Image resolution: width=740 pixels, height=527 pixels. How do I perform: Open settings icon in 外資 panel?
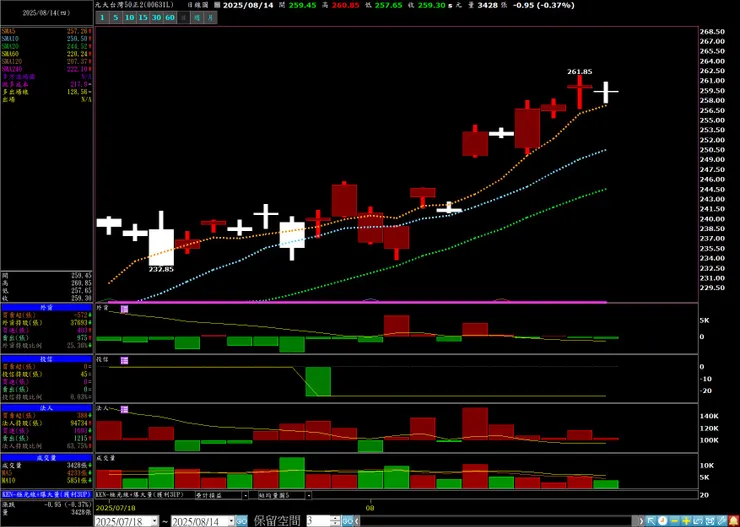[x=124, y=309]
